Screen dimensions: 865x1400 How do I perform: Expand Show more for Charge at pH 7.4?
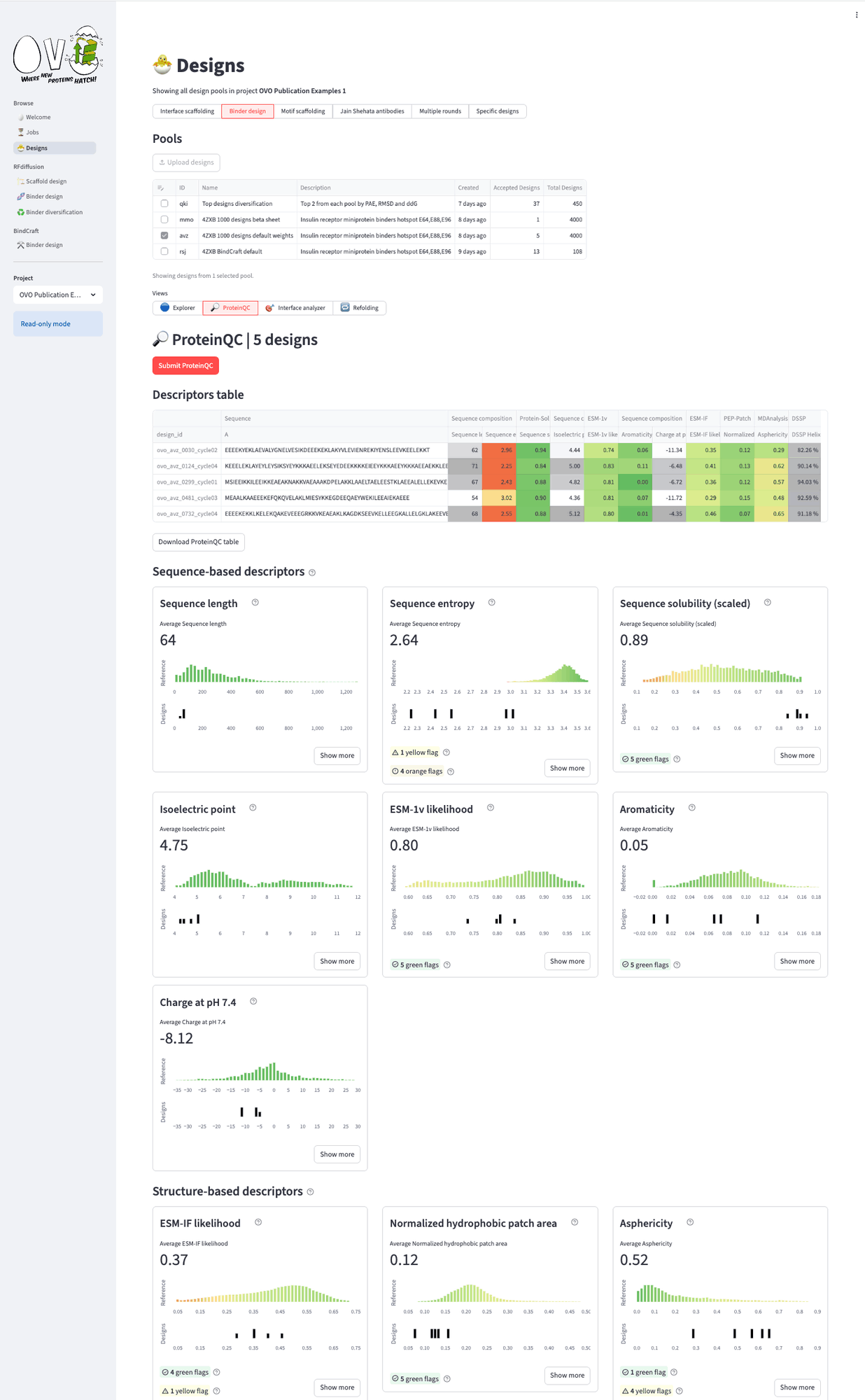337,1154
